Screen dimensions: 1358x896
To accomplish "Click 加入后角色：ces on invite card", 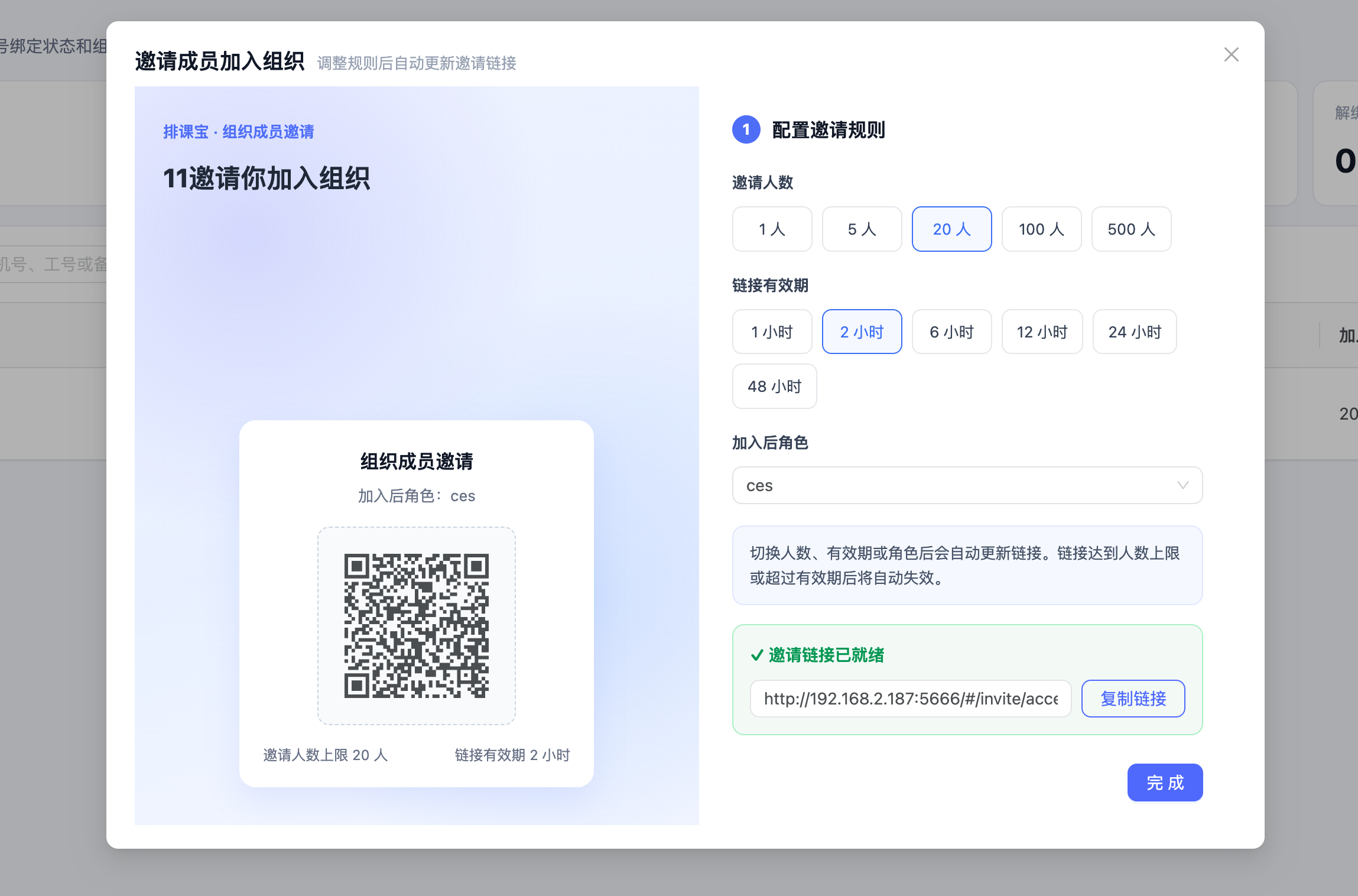I will pos(417,496).
